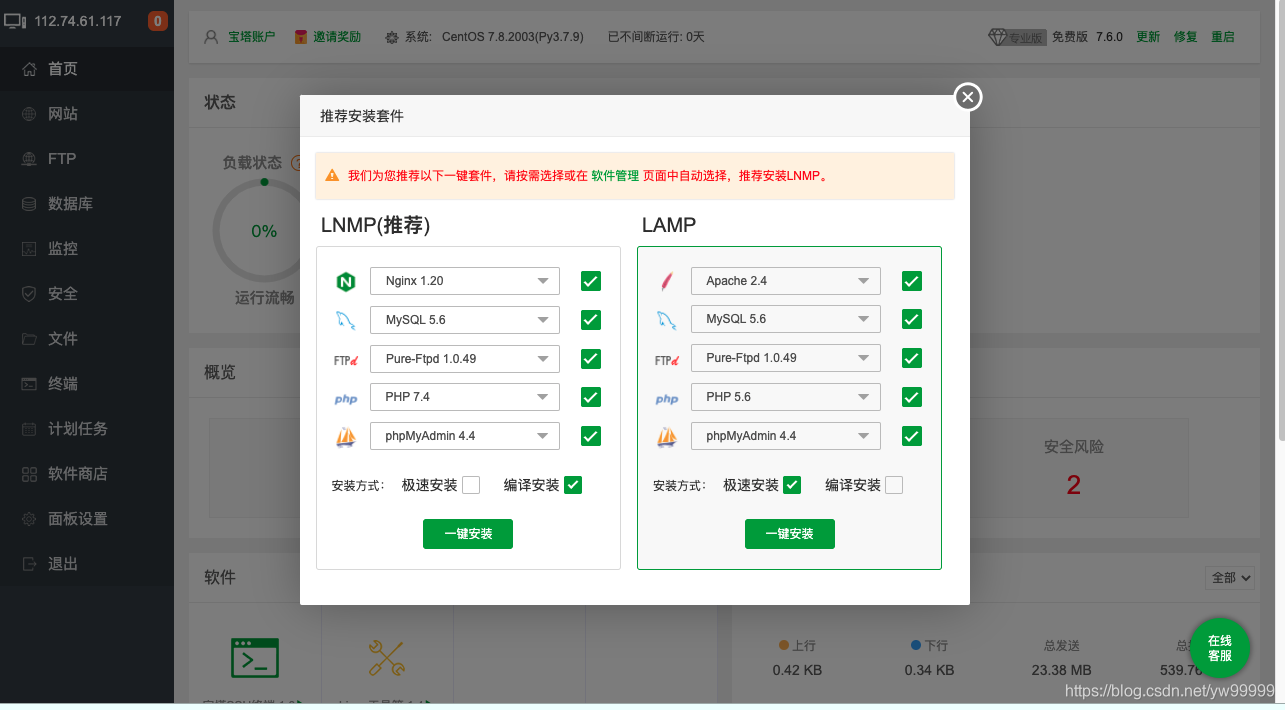Screen dimensions: 1285x710
Task: Open the LAMP phpMyAdmin 4.4 dropdown
Action: click(786, 436)
